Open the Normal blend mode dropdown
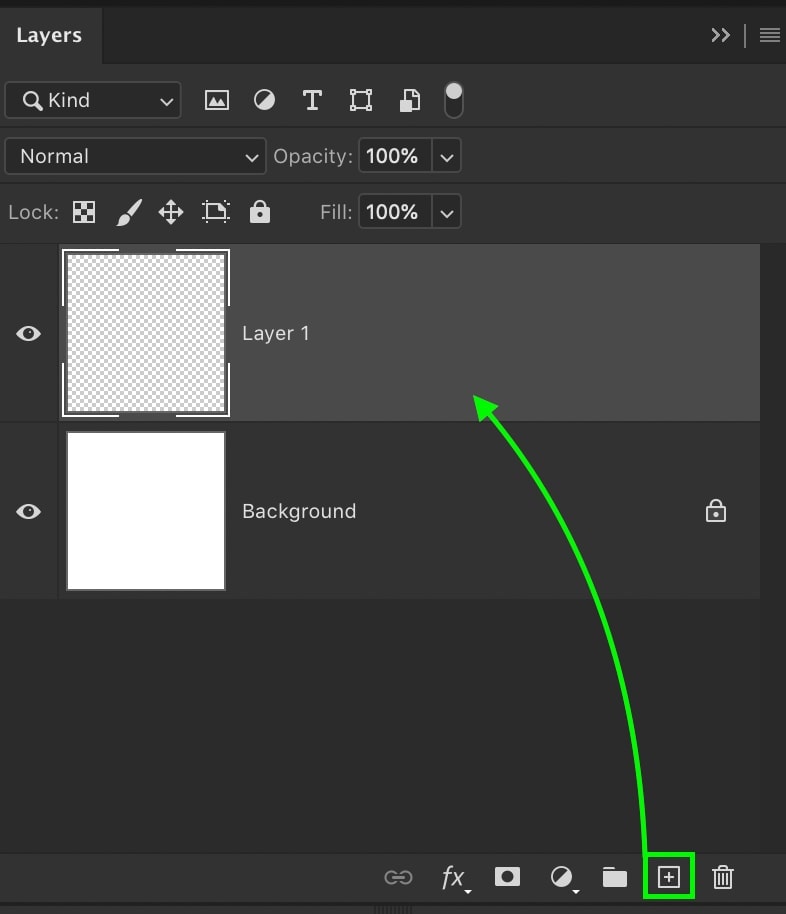786x914 pixels. point(135,156)
